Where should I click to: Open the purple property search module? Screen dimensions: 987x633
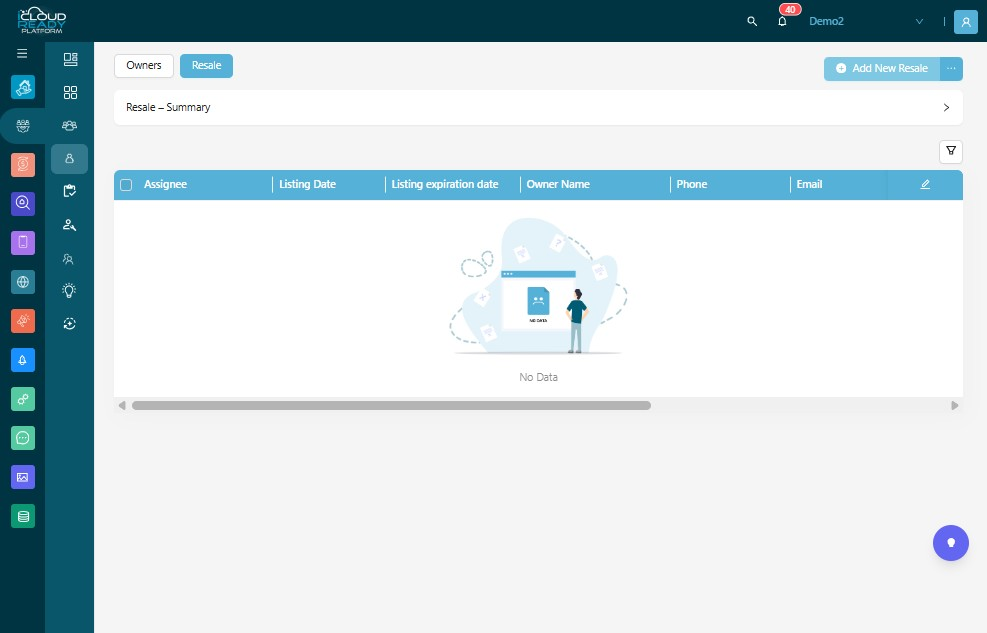point(23,203)
